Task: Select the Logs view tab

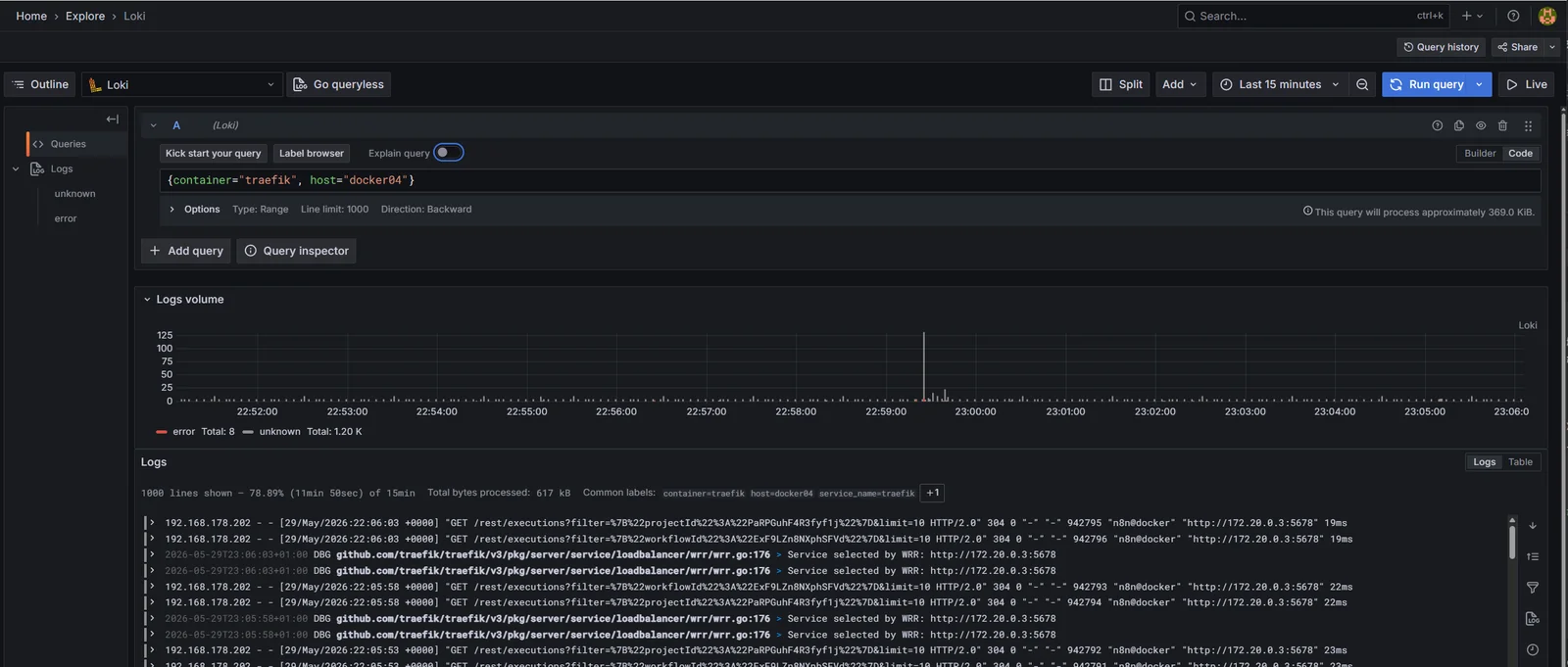Action: pyautogui.click(x=1484, y=462)
